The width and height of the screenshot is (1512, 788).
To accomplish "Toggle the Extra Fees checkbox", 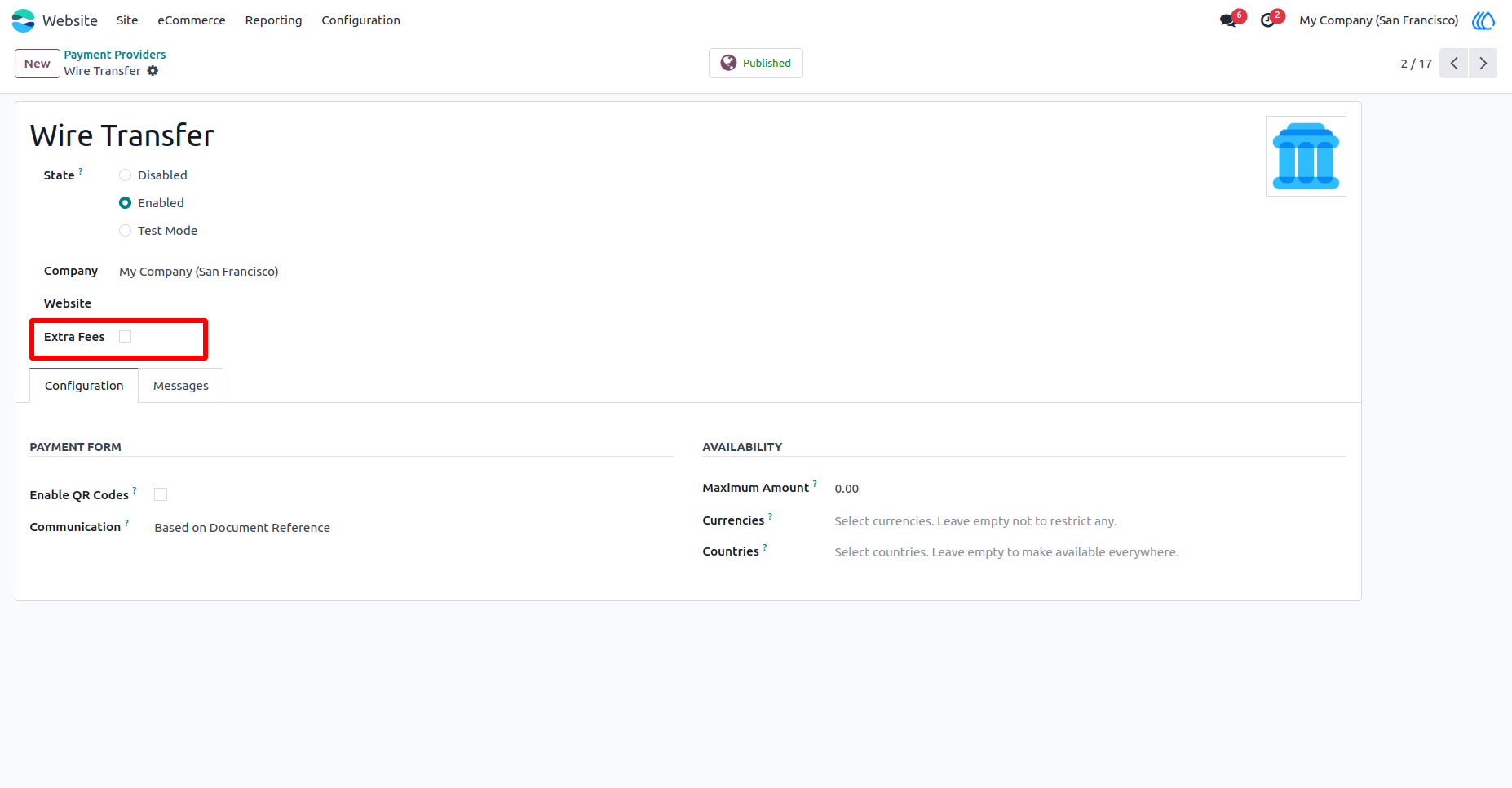I will [x=125, y=337].
